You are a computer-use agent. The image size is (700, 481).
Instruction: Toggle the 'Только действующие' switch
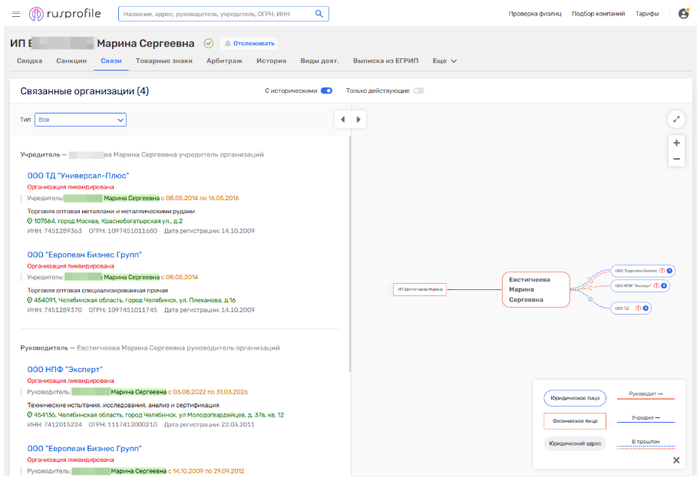point(418,91)
